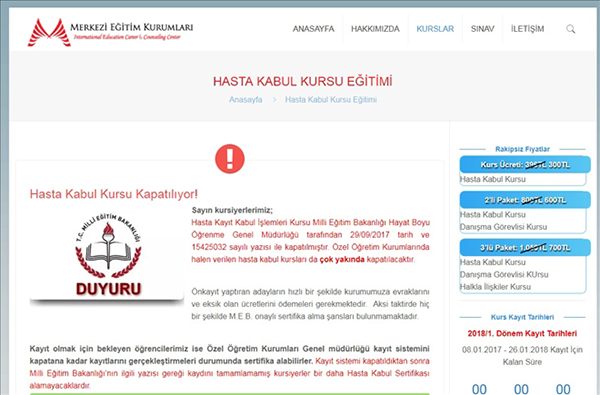Click the bold çok yakında text

(342, 260)
